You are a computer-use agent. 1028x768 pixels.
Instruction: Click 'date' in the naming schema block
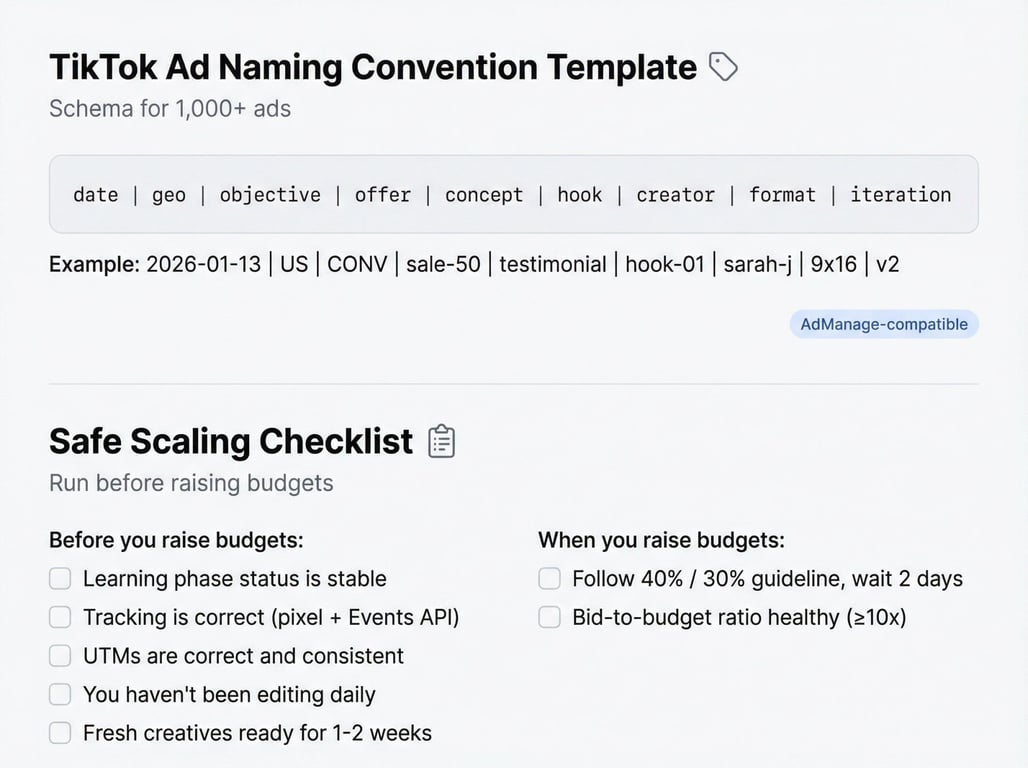point(96,195)
